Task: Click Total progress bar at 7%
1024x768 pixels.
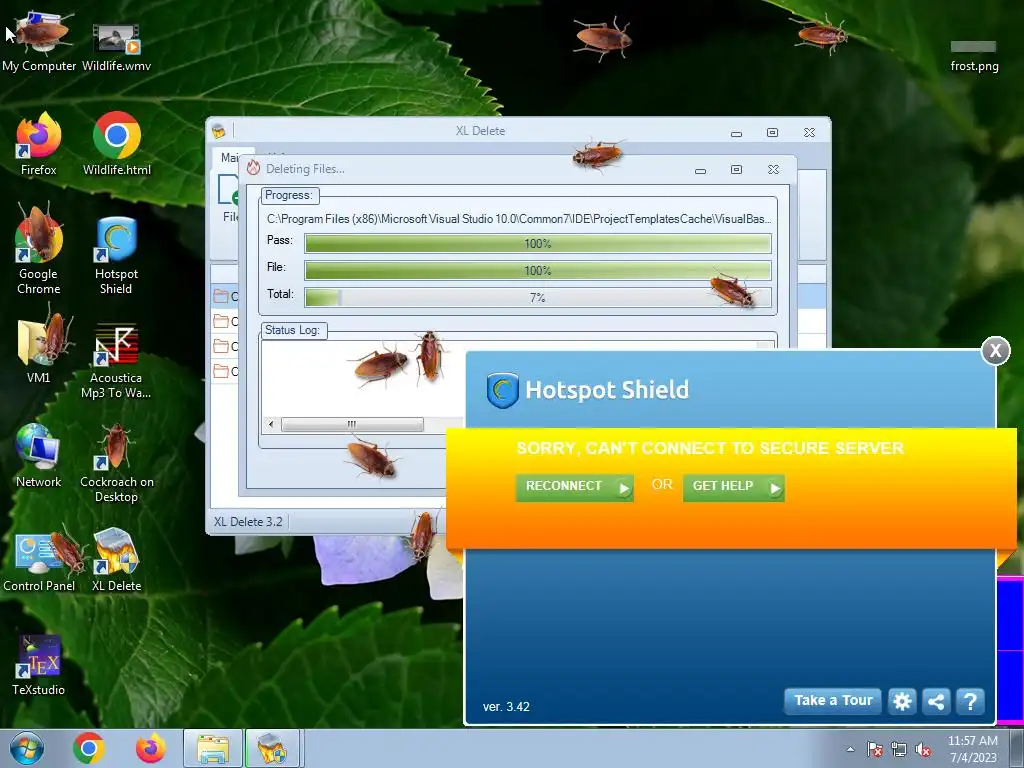Action: [x=537, y=298]
